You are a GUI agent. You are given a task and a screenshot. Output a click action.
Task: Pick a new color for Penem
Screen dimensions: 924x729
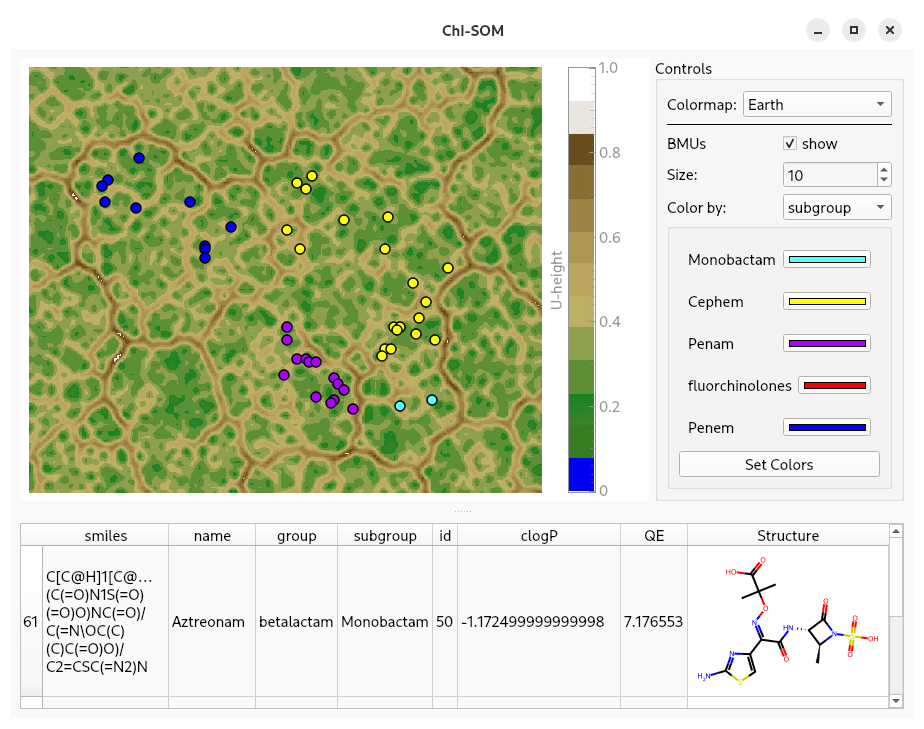826,427
